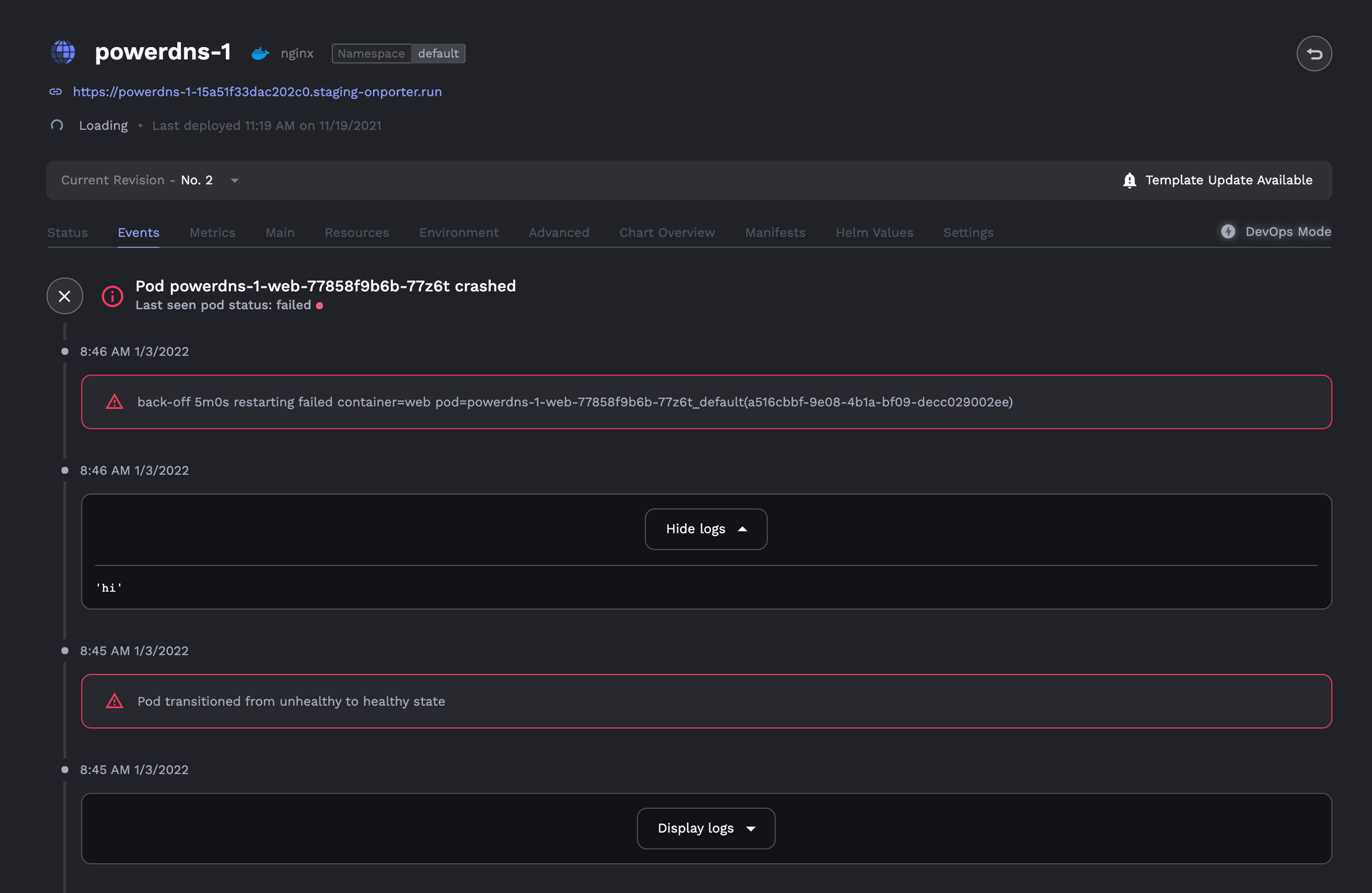Image resolution: width=1372 pixels, height=893 pixels.
Task: Click the Loading spinner icon
Action: pyautogui.click(x=57, y=126)
